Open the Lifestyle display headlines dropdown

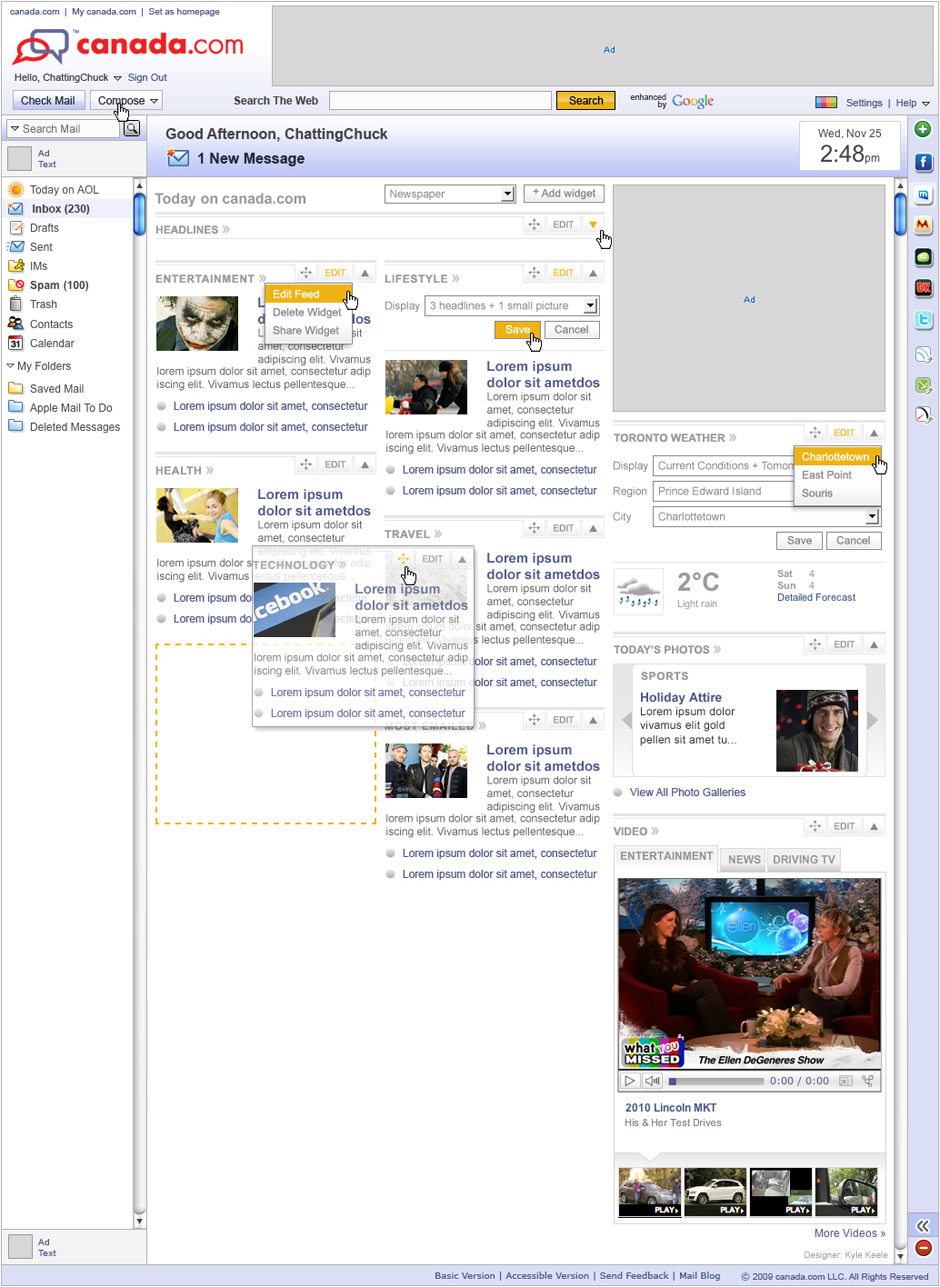coord(590,306)
